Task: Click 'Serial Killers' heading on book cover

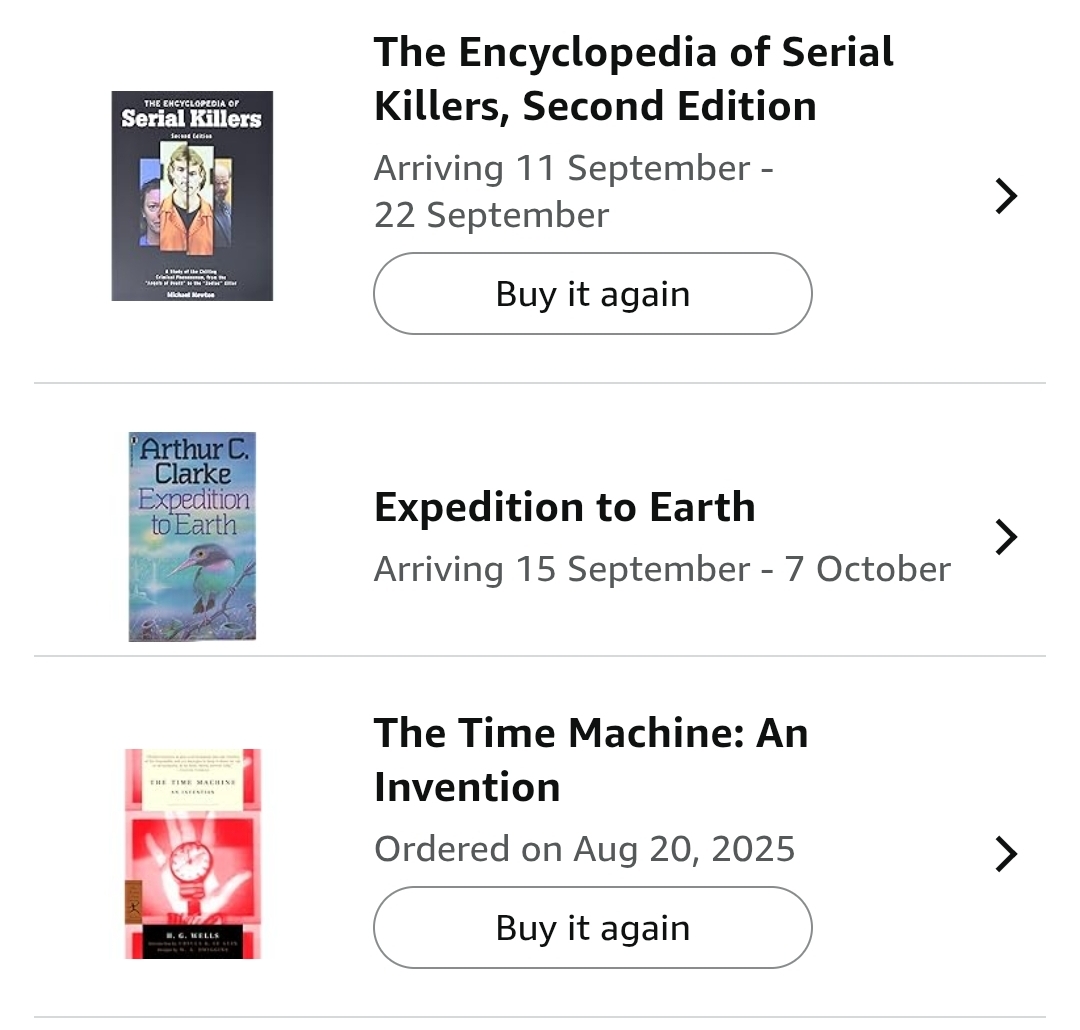Action: tap(191, 119)
